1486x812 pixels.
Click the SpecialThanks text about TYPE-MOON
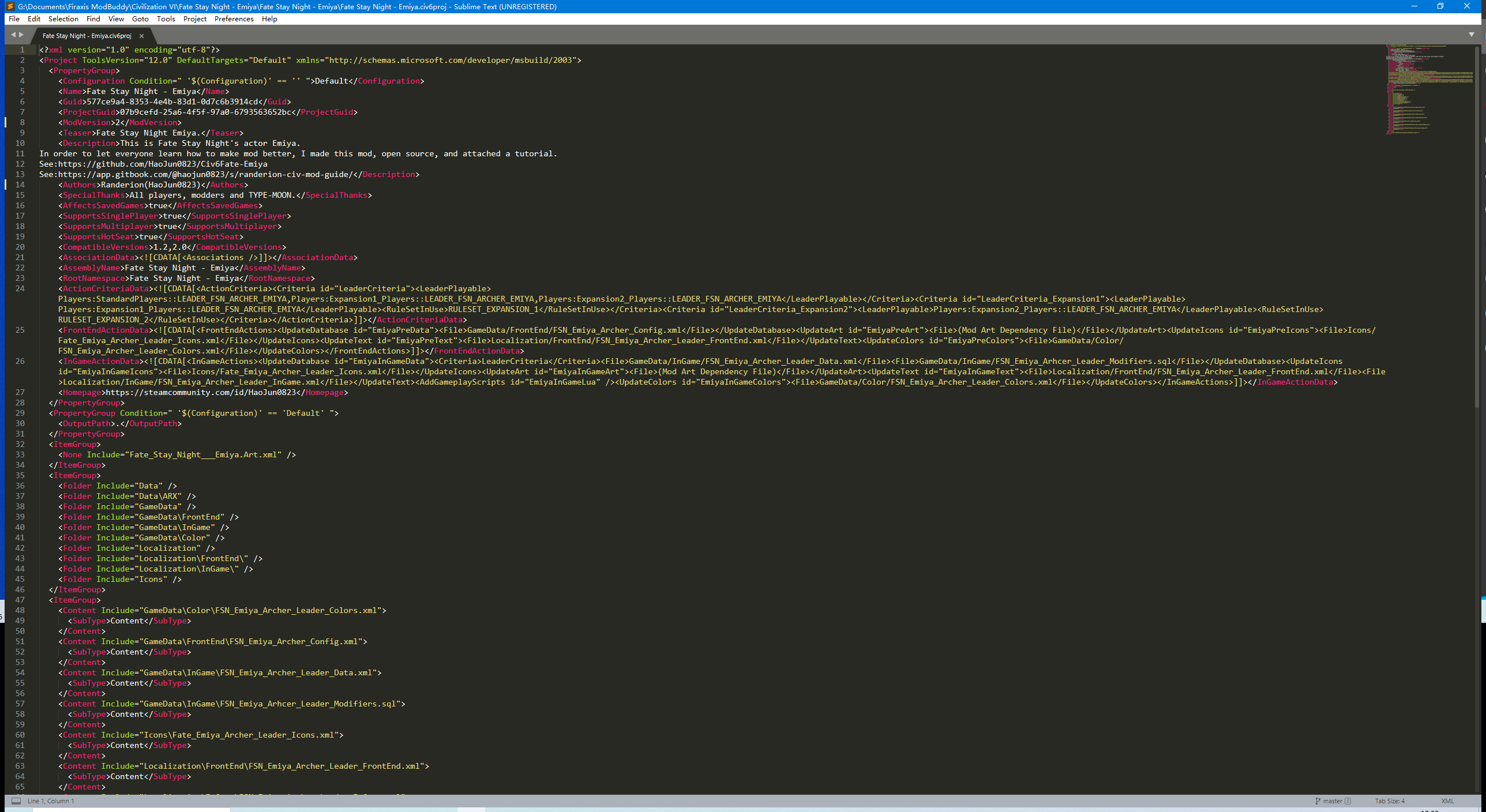pyautogui.click(x=212, y=195)
